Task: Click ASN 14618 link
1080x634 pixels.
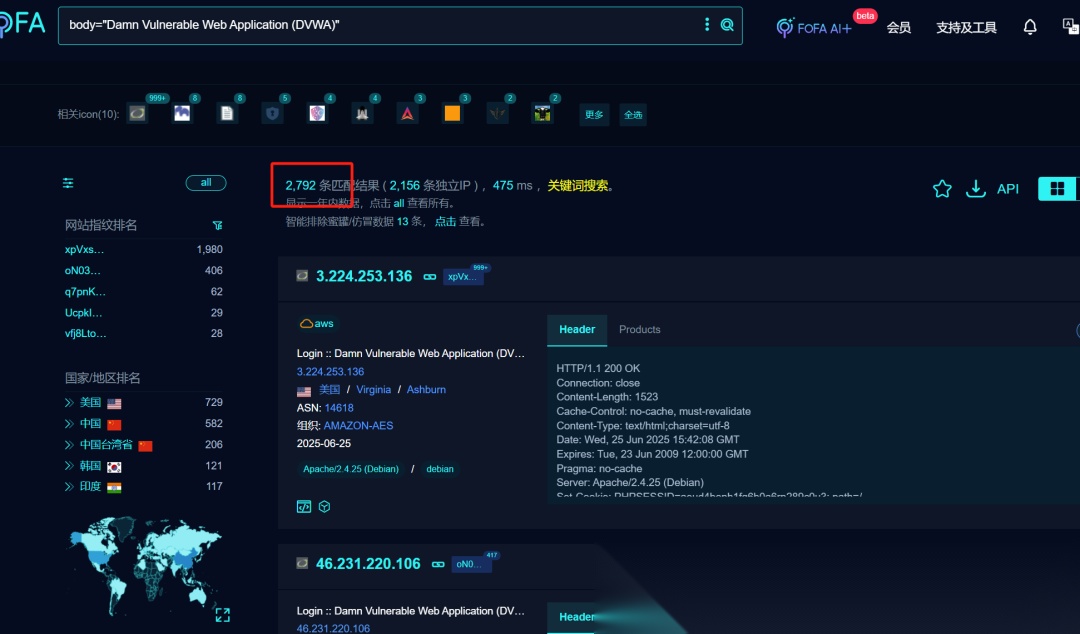Action: click(x=339, y=408)
